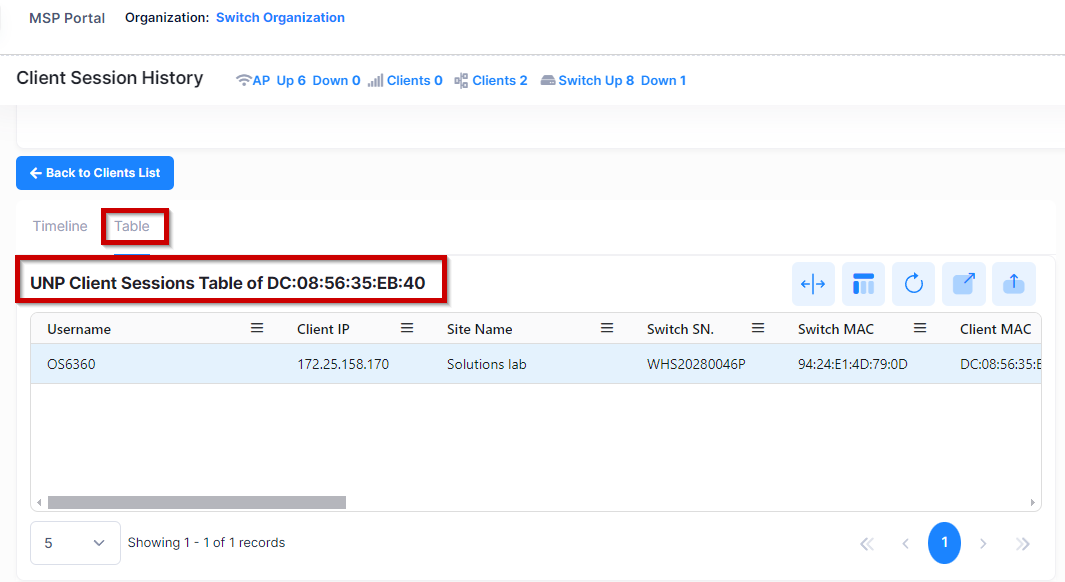Open Switch MAC column menu icon
Screen dimensions: 1065x582
tap(920, 328)
